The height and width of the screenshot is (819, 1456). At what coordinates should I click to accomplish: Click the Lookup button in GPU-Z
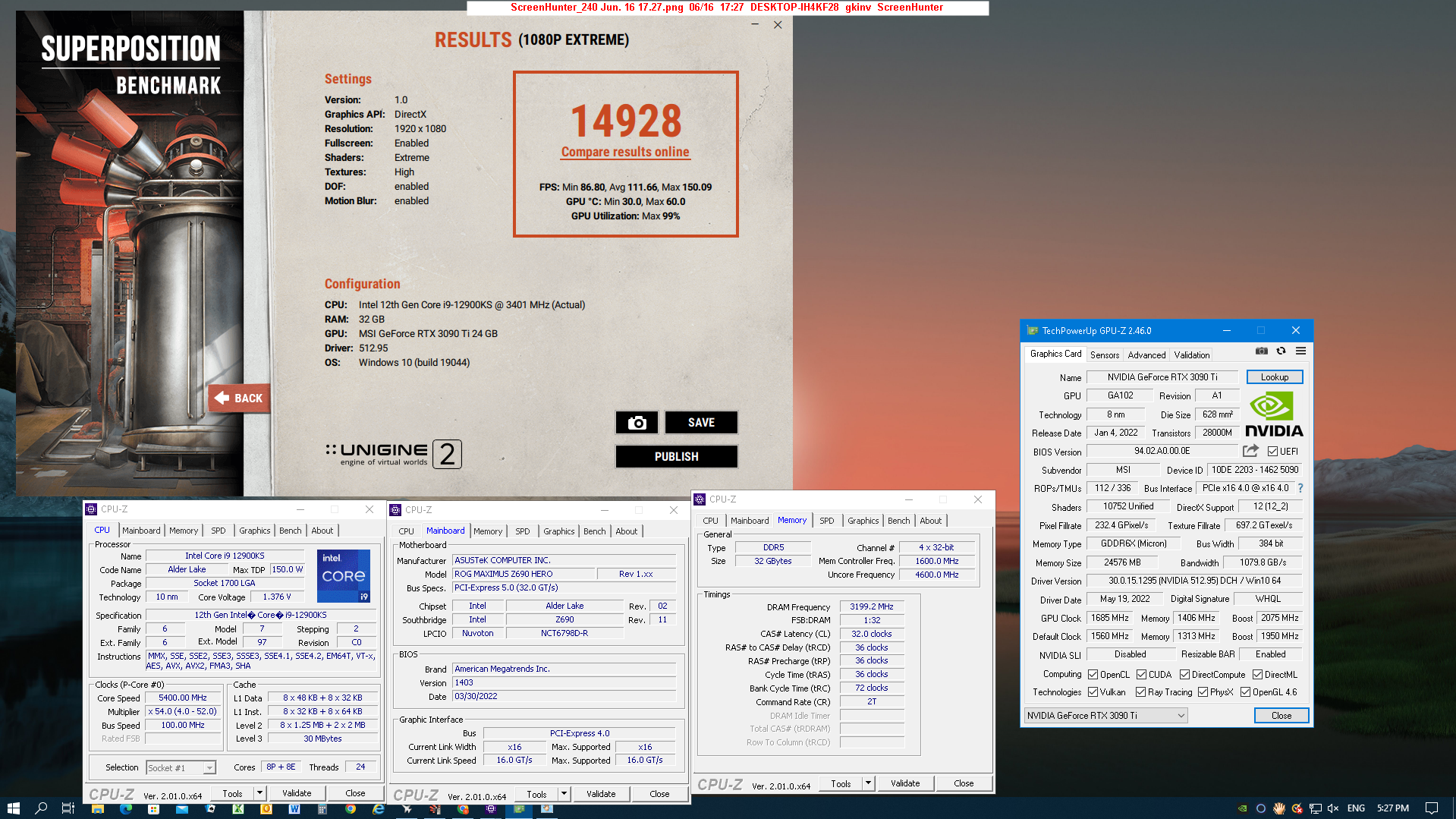tap(1275, 377)
